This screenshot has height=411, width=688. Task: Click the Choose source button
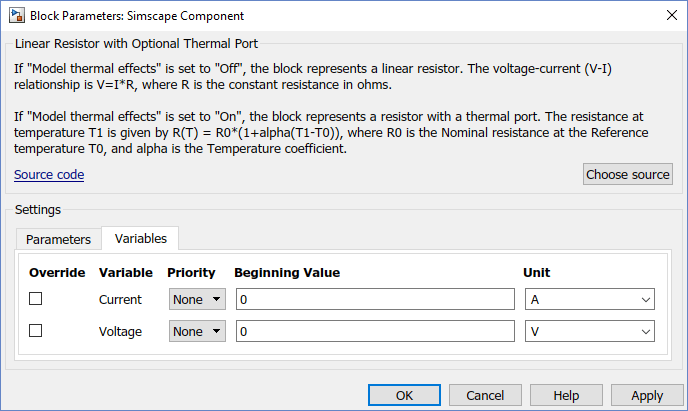(x=627, y=174)
